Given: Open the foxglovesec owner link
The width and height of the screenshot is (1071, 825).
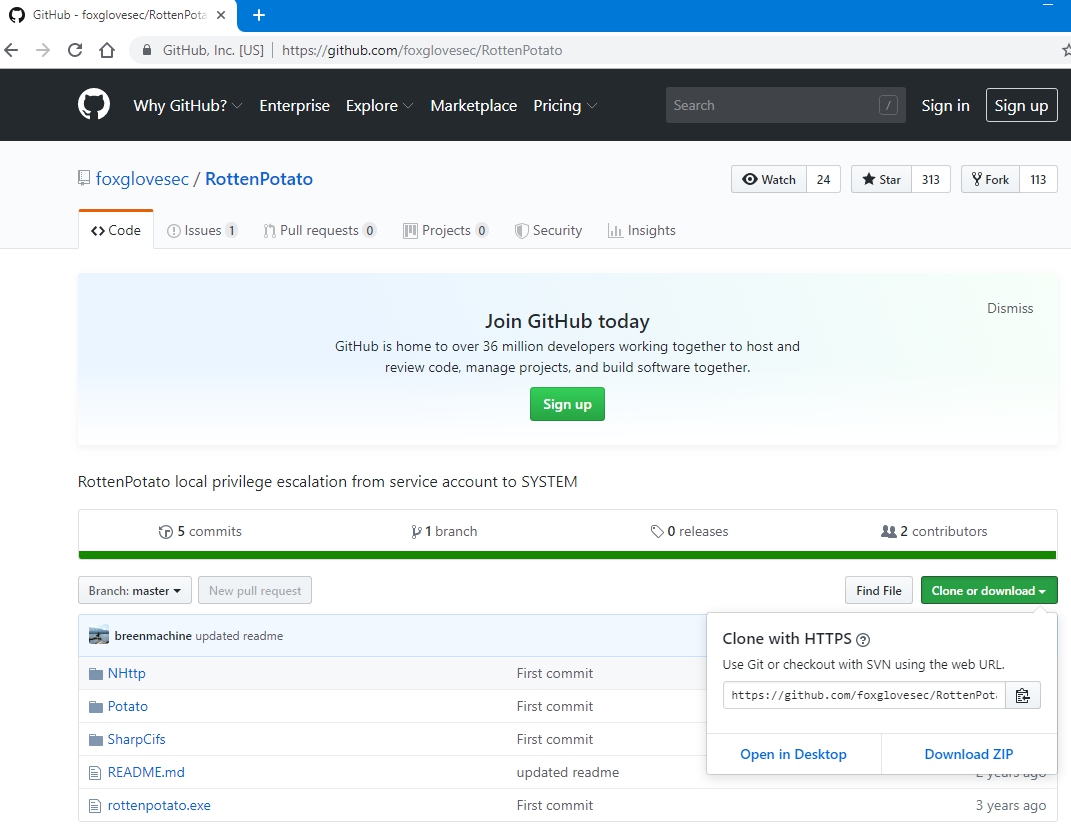Looking at the screenshot, I should tap(142, 178).
